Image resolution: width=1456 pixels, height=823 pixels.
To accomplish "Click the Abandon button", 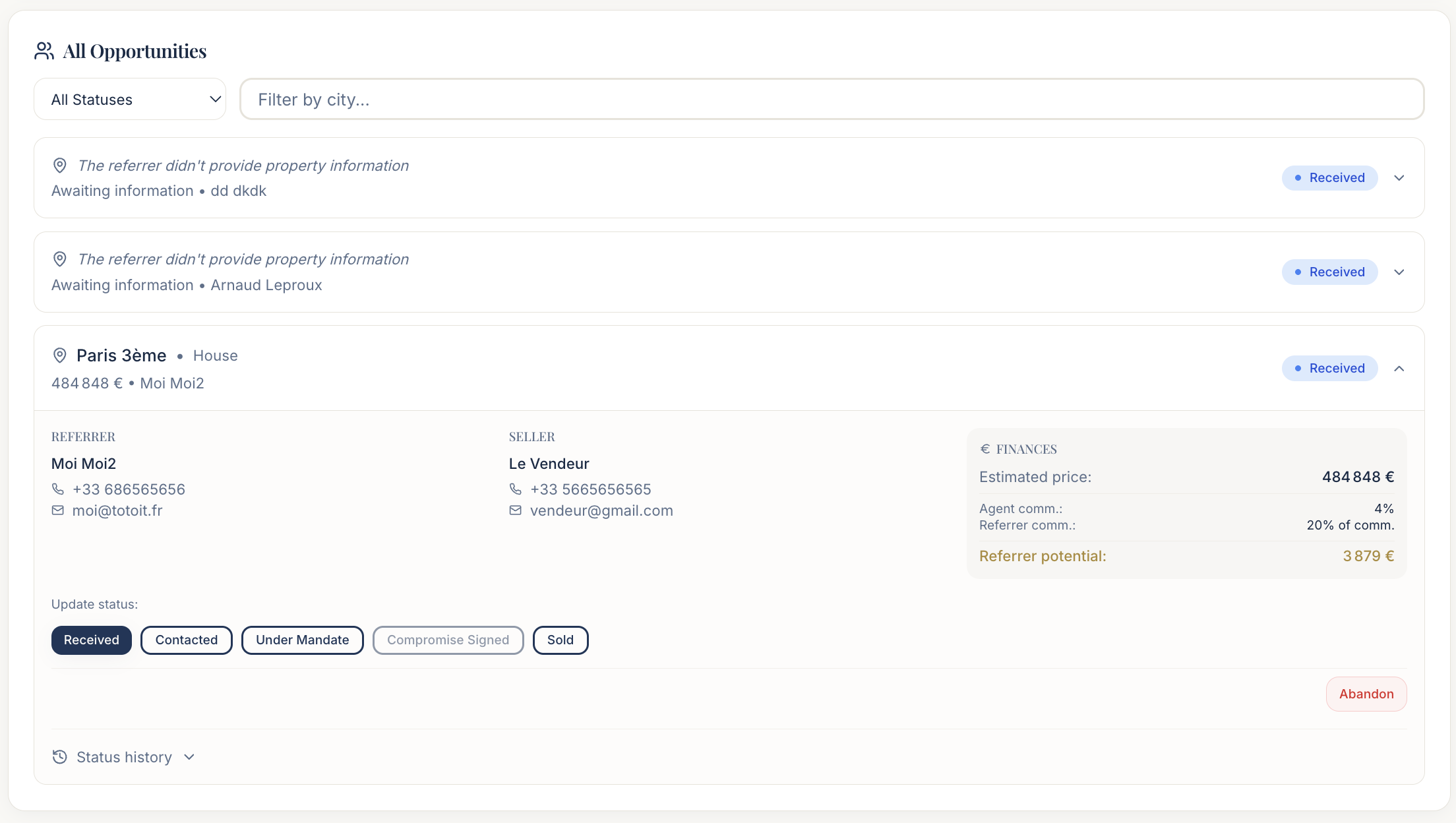I will coord(1366,694).
